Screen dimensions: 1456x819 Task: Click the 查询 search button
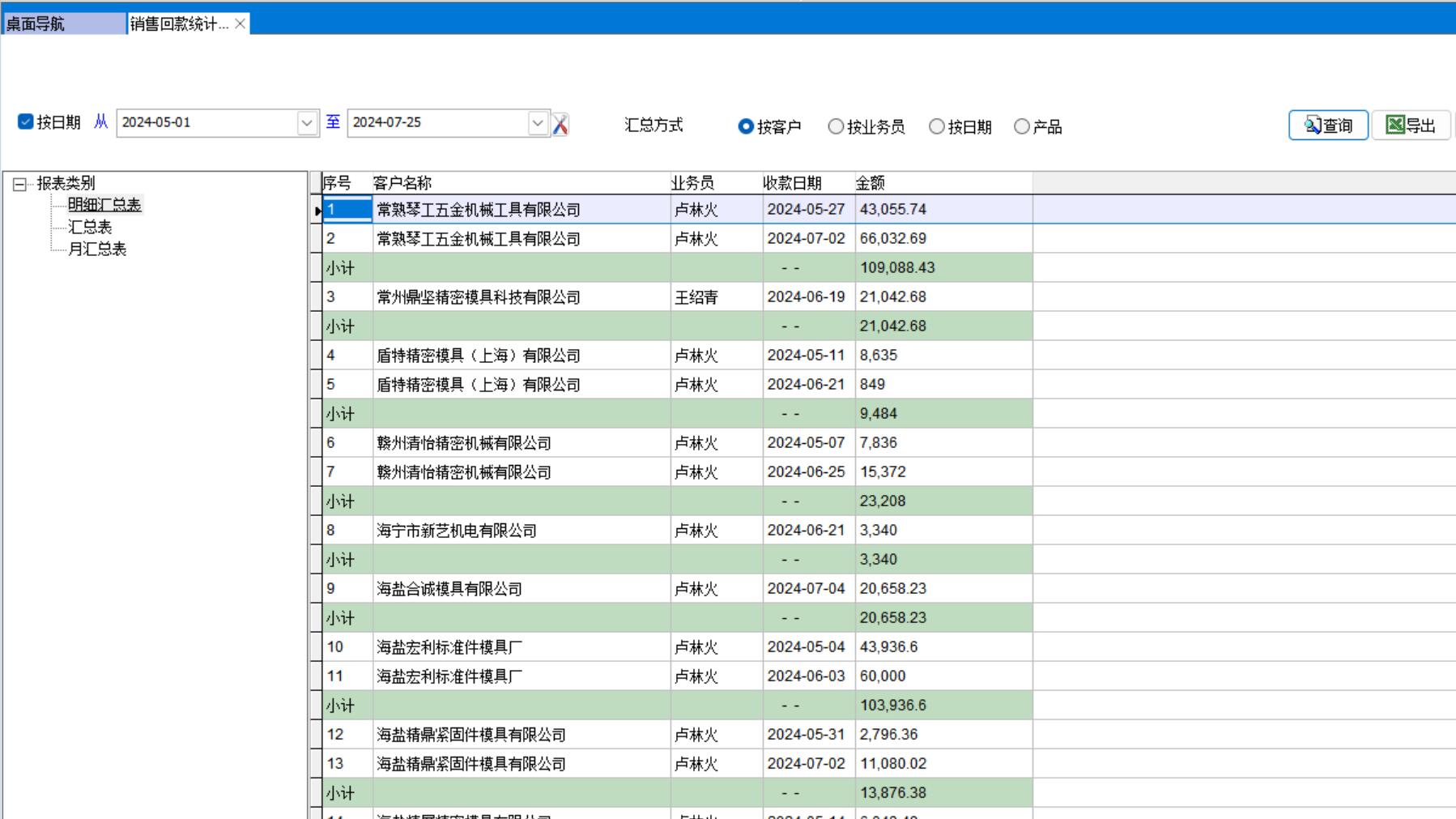pyautogui.click(x=1328, y=126)
